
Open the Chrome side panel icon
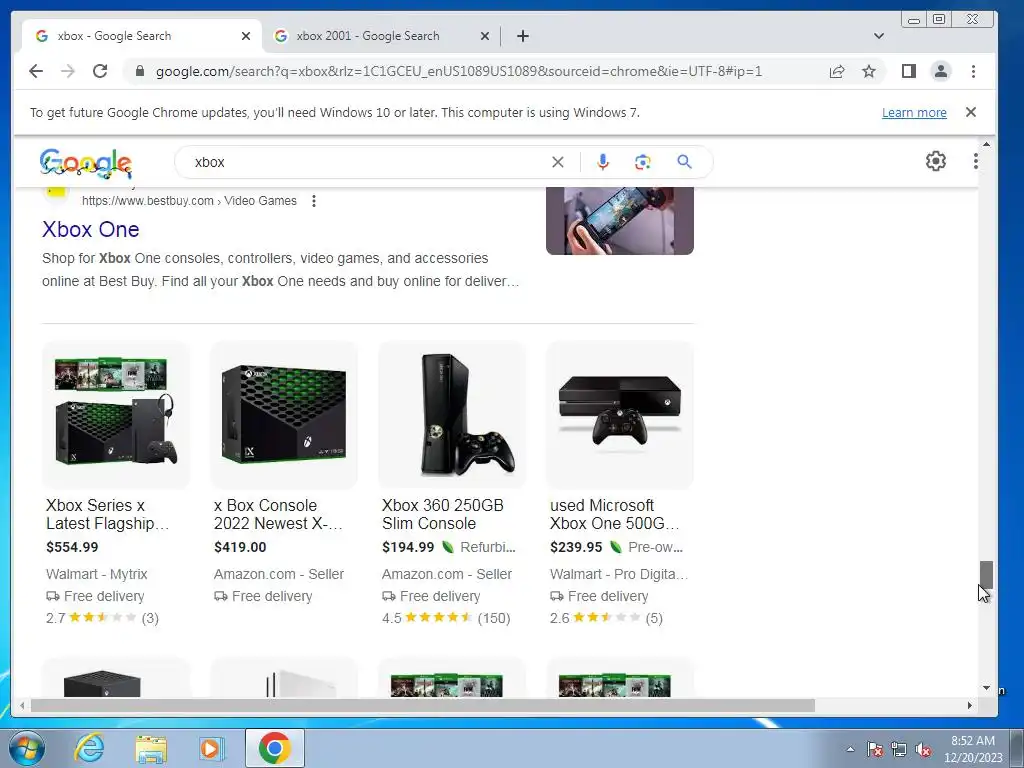click(x=908, y=71)
